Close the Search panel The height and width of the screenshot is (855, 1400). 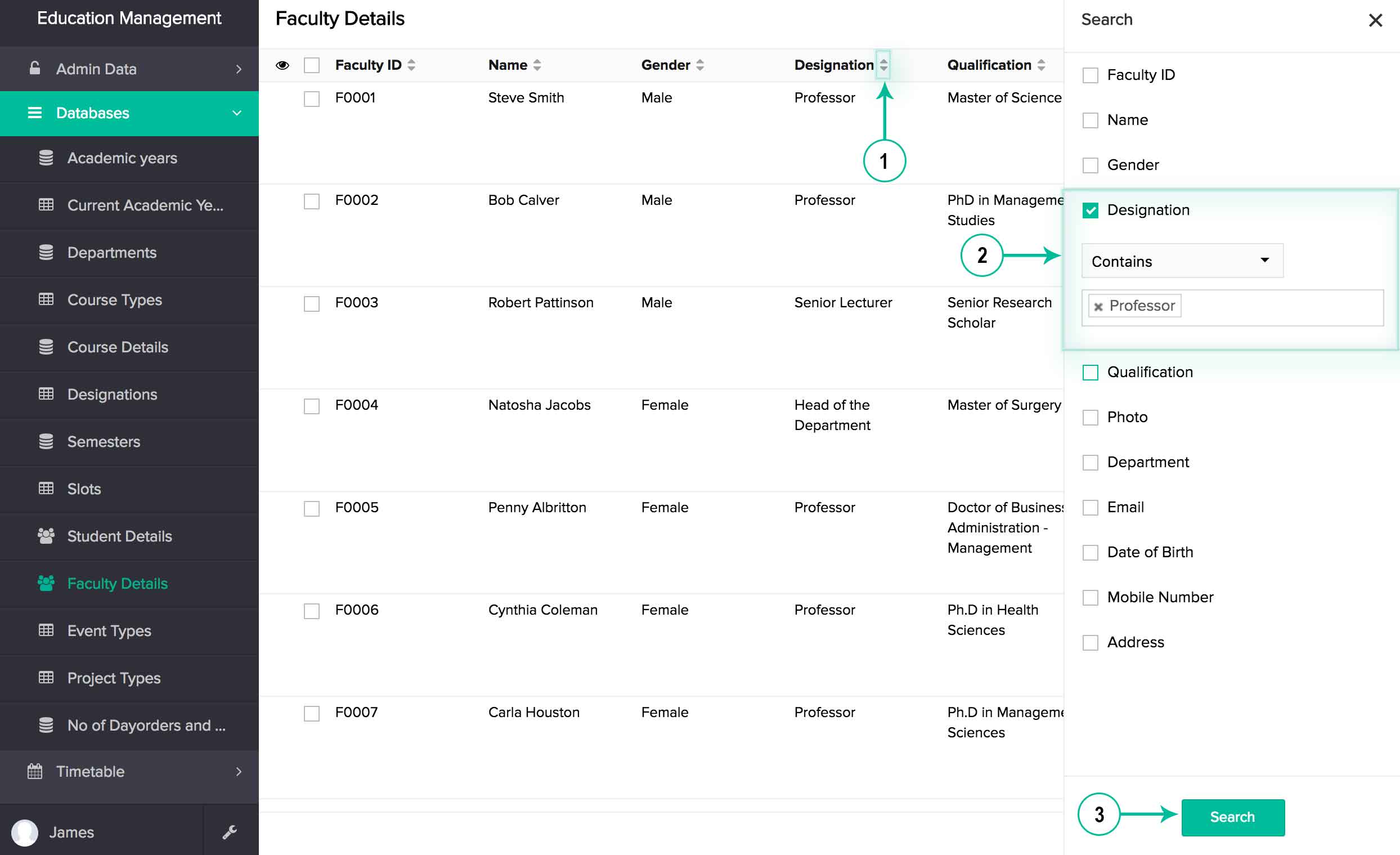(1375, 20)
